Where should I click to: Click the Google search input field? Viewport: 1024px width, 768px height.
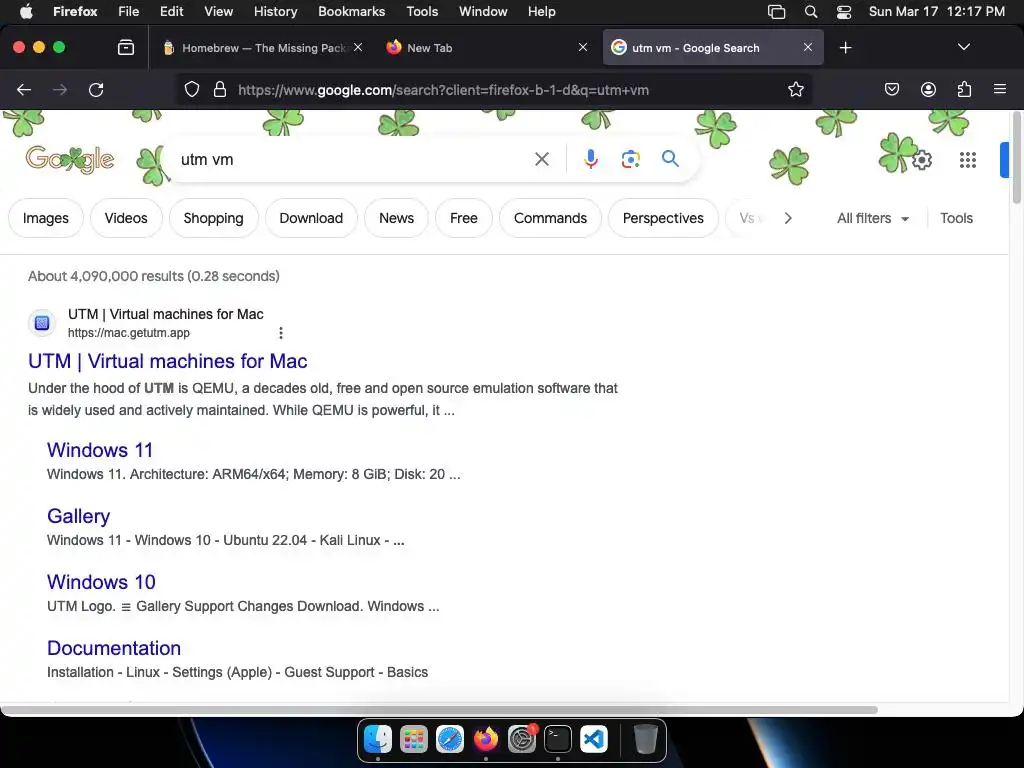[353, 159]
